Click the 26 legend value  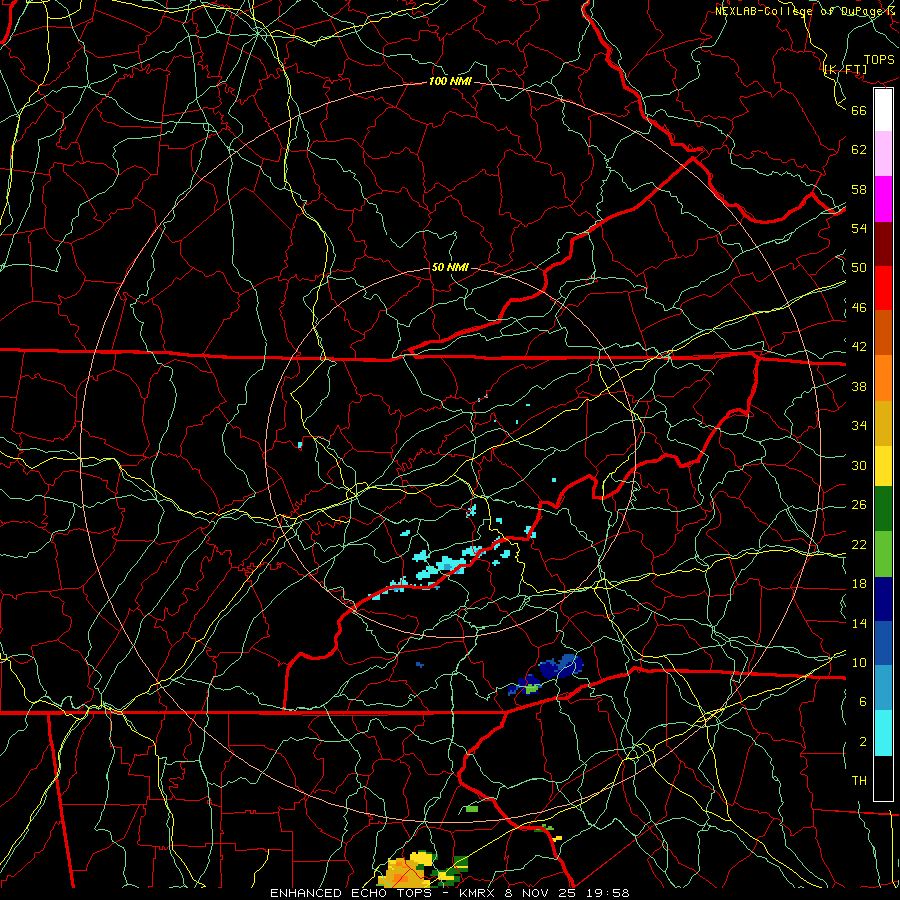(x=859, y=505)
